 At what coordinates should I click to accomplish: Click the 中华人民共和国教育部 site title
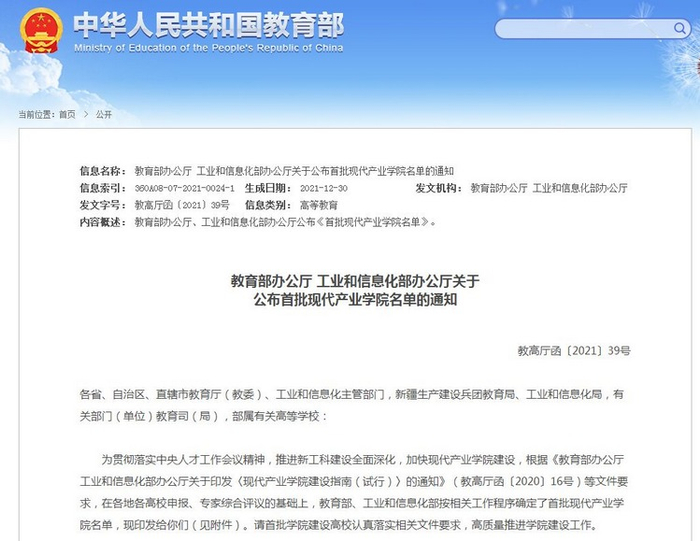(x=208, y=25)
